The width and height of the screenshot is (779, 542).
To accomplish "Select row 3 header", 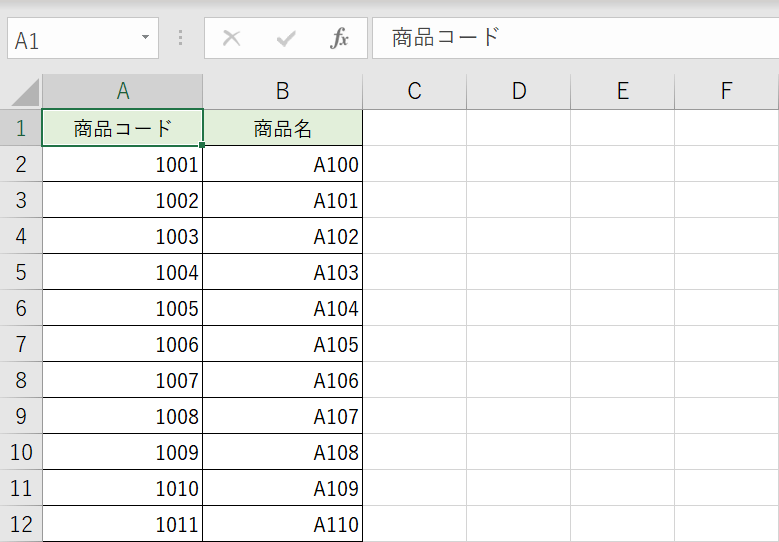I will (21, 200).
